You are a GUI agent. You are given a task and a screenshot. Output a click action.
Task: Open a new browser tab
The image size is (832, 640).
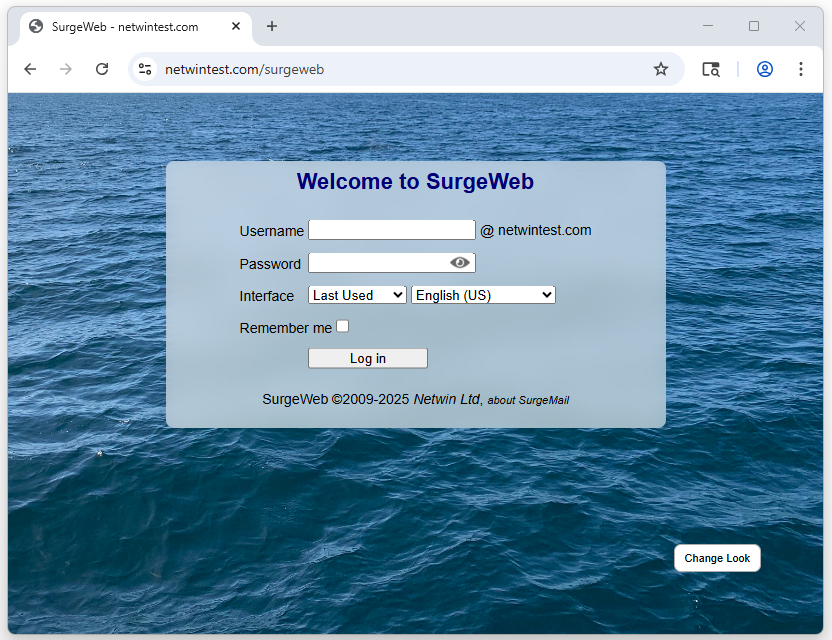click(272, 26)
